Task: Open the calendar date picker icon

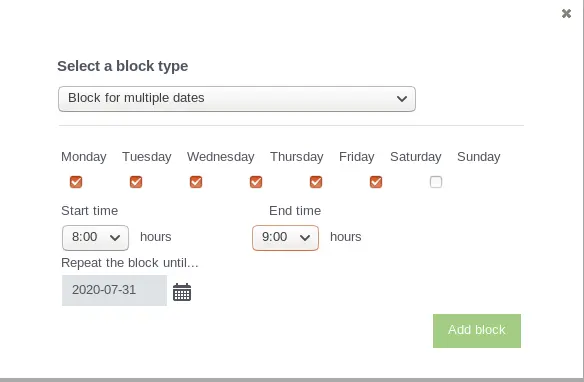Action: click(182, 292)
